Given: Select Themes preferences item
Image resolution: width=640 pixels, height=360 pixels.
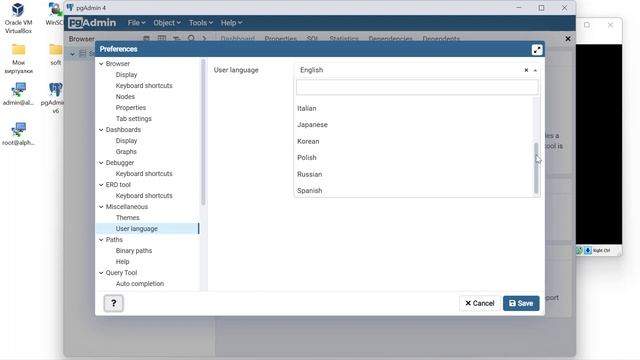Looking at the screenshot, I should pyautogui.click(x=127, y=218).
